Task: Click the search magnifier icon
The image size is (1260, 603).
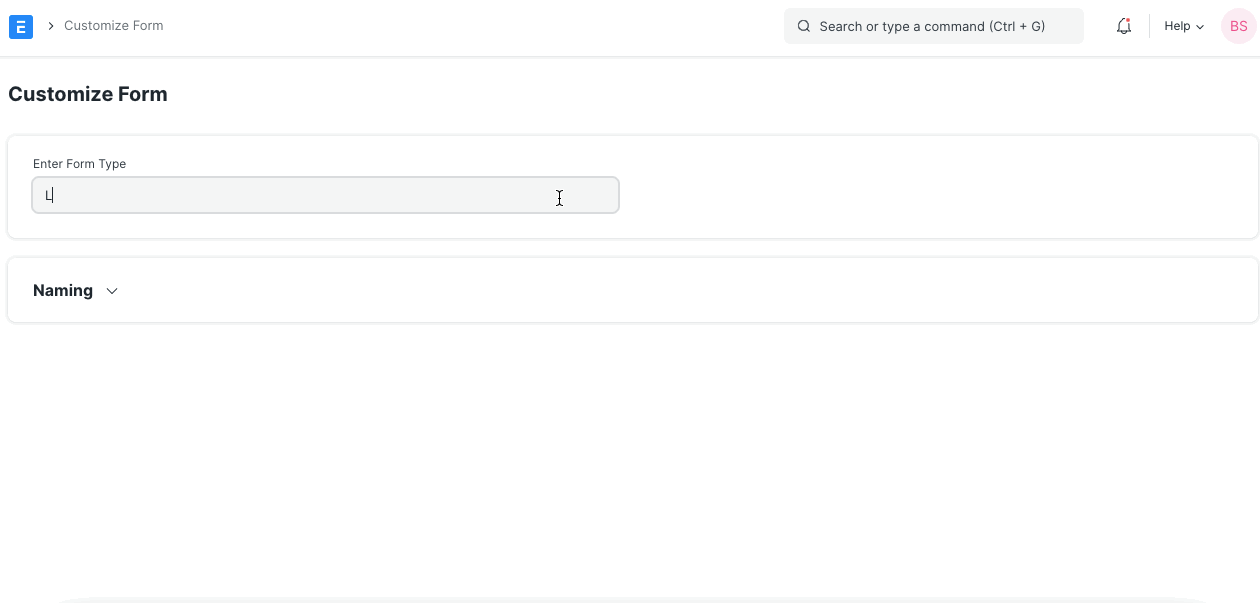Action: tap(803, 26)
